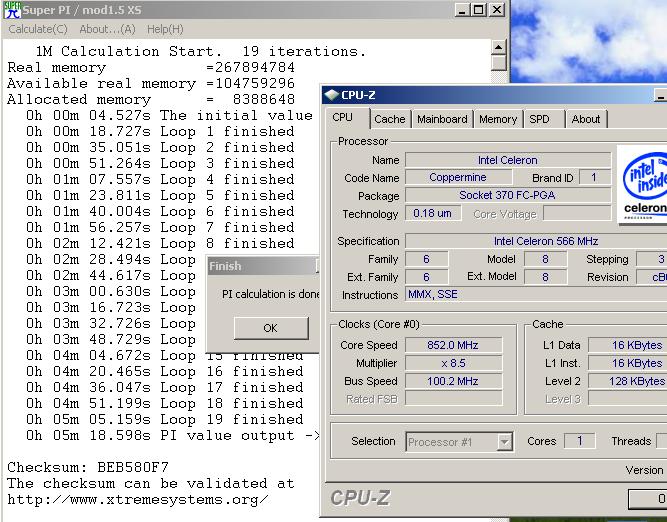Switch to the SPD tab
The height and width of the screenshot is (522, 667).
pyautogui.click(x=539, y=119)
